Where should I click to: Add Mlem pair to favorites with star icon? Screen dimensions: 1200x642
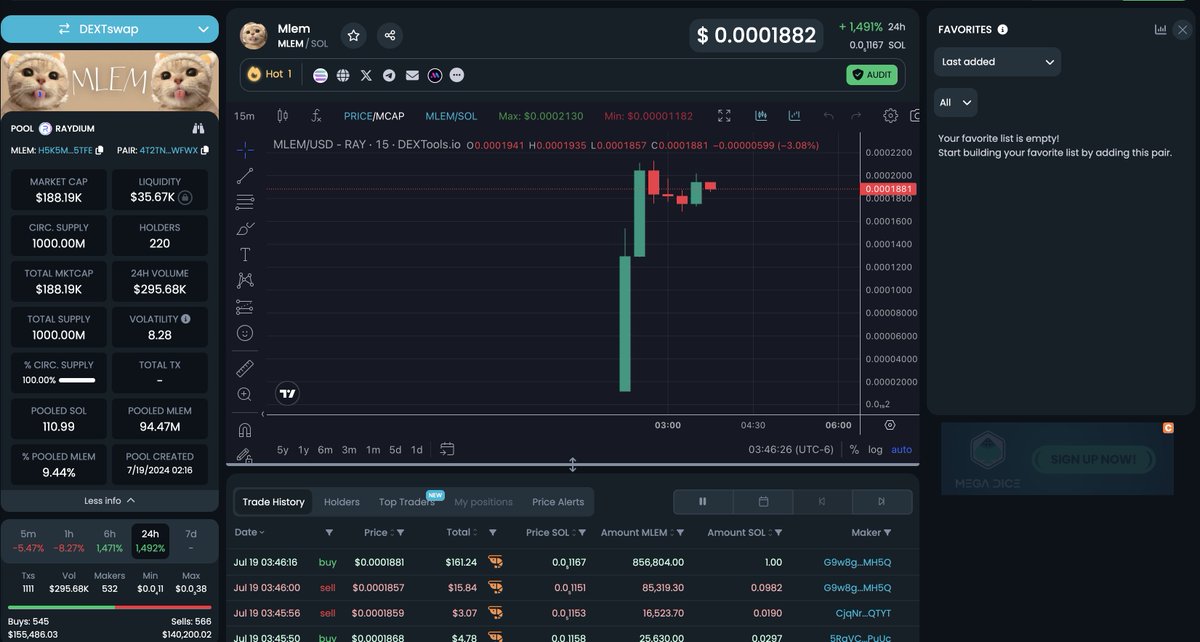(x=353, y=36)
